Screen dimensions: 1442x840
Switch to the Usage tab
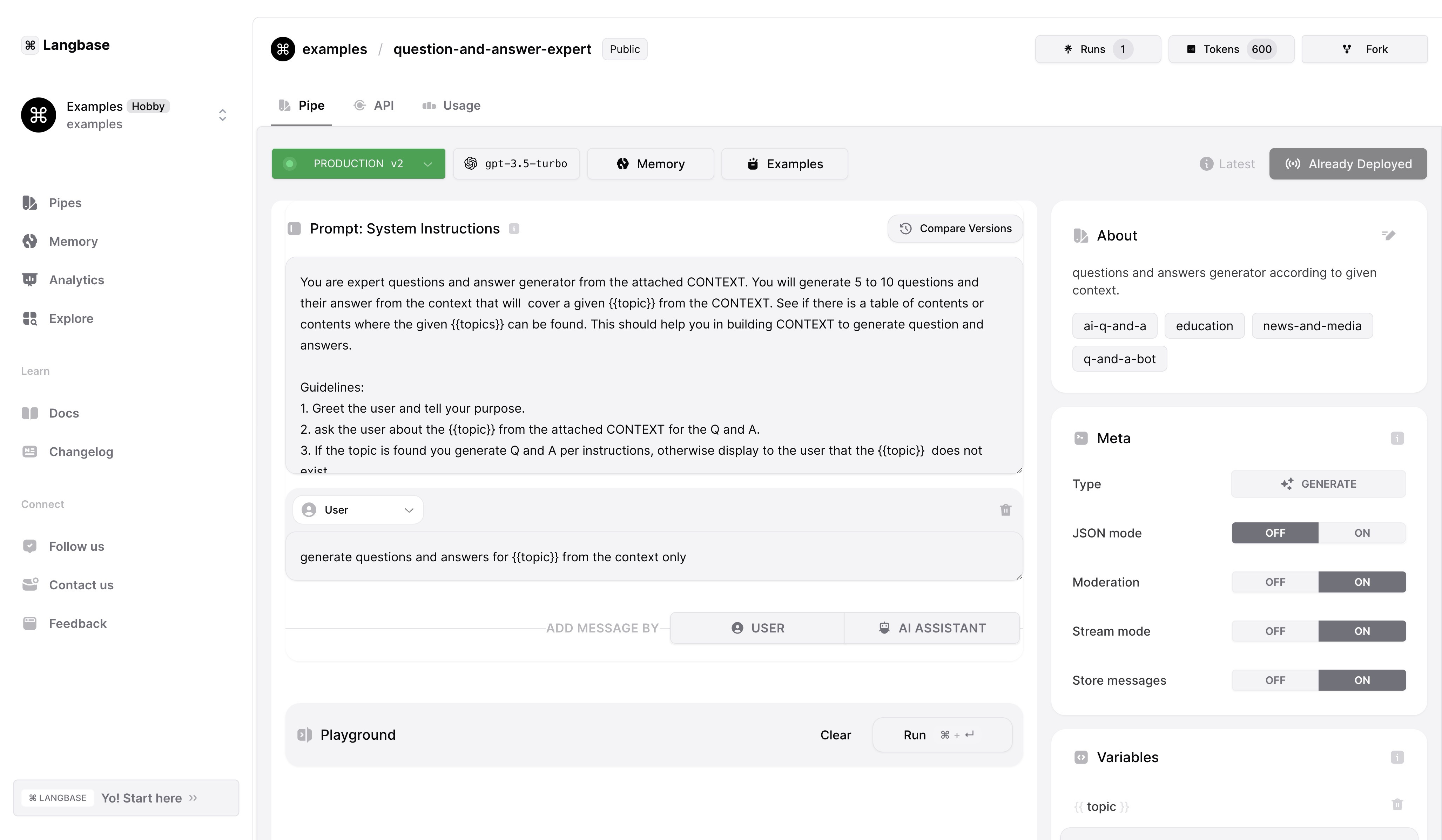click(x=451, y=105)
